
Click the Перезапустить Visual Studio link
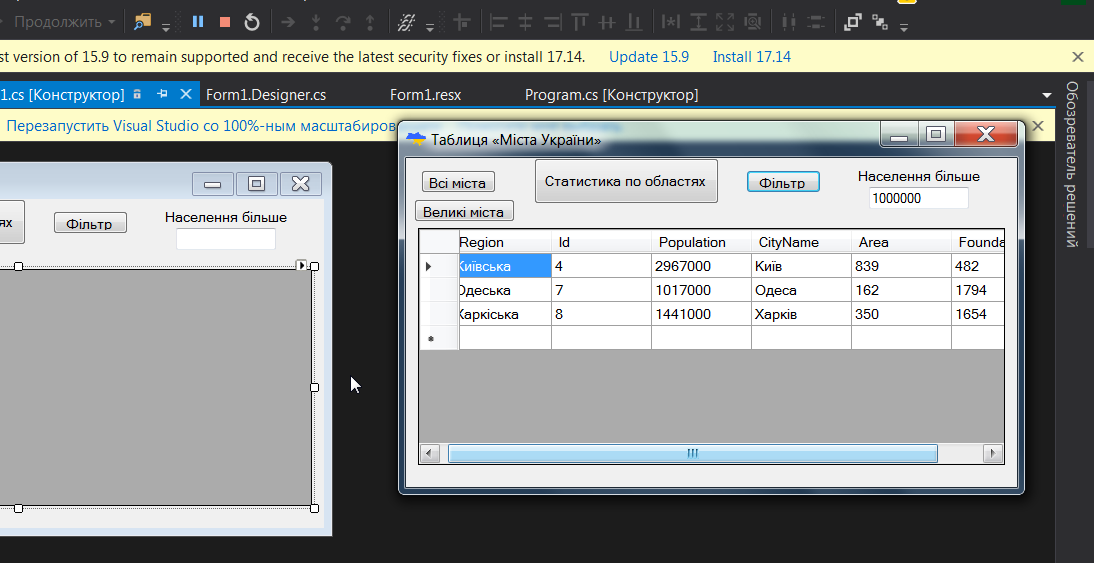(x=198, y=126)
